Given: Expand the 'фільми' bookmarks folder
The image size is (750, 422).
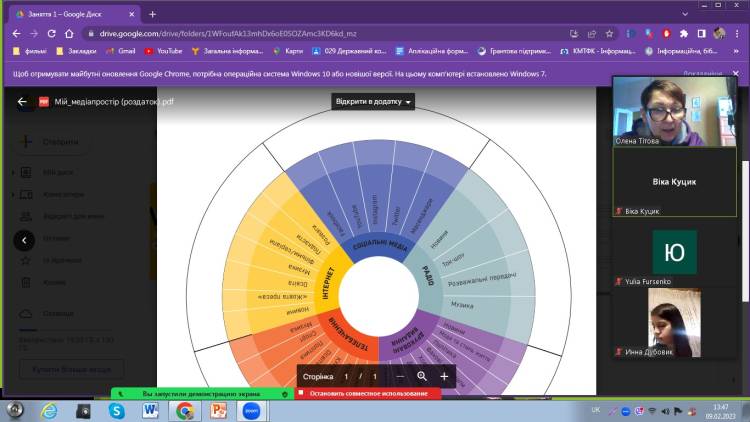Looking at the screenshot, I should coord(29,50).
